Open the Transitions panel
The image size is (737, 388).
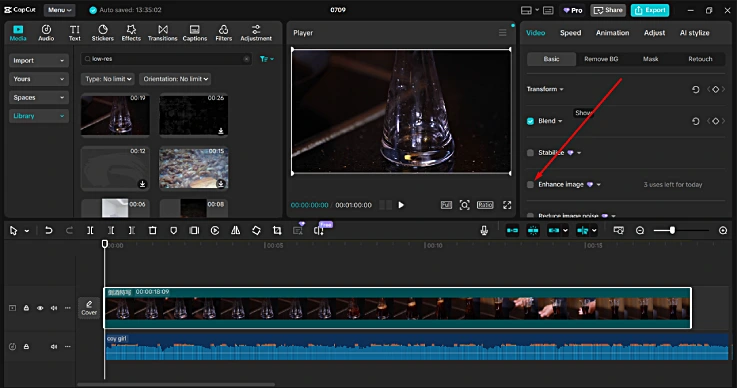pos(163,33)
